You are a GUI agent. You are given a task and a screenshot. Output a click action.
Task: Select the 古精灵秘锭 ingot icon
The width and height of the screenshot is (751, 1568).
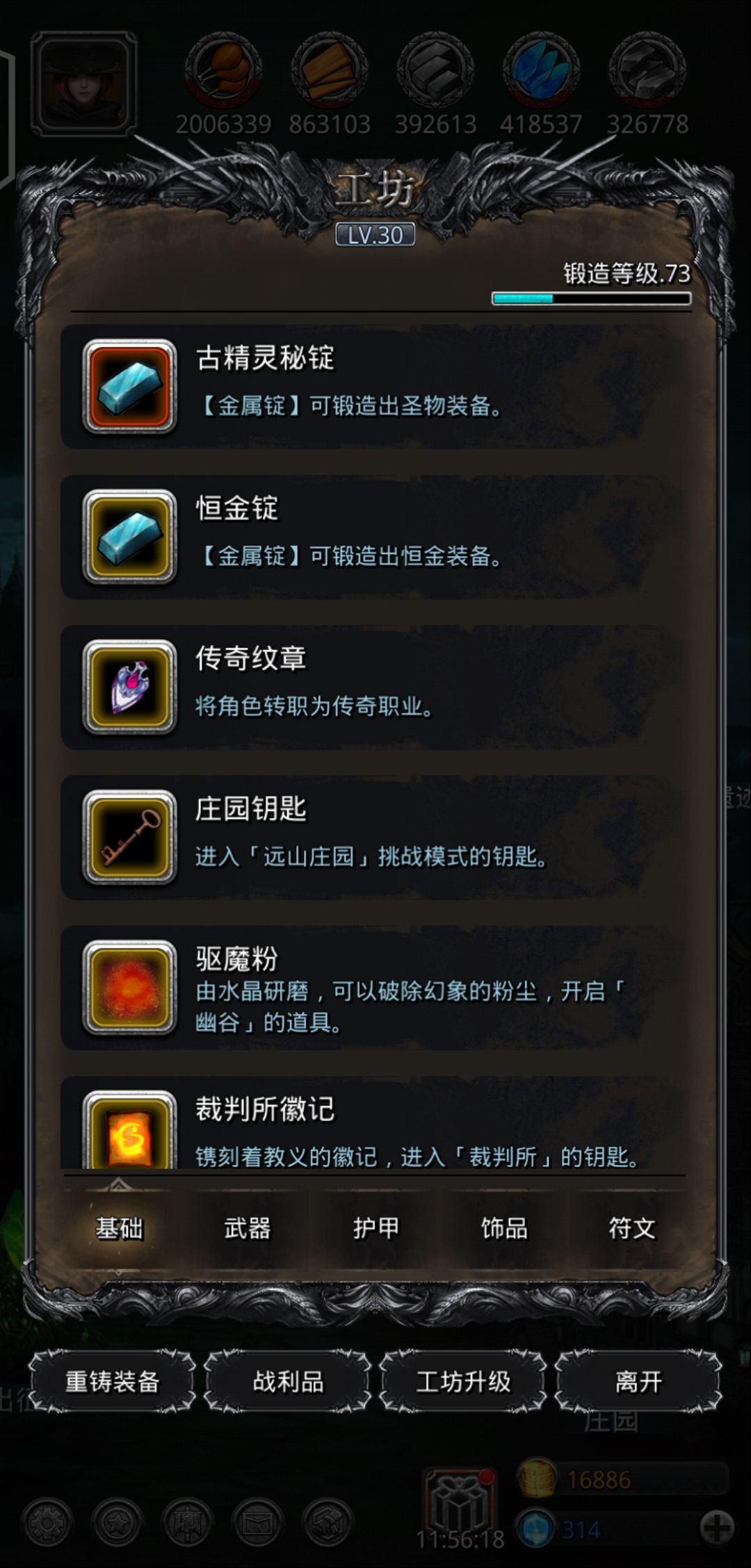click(x=129, y=386)
